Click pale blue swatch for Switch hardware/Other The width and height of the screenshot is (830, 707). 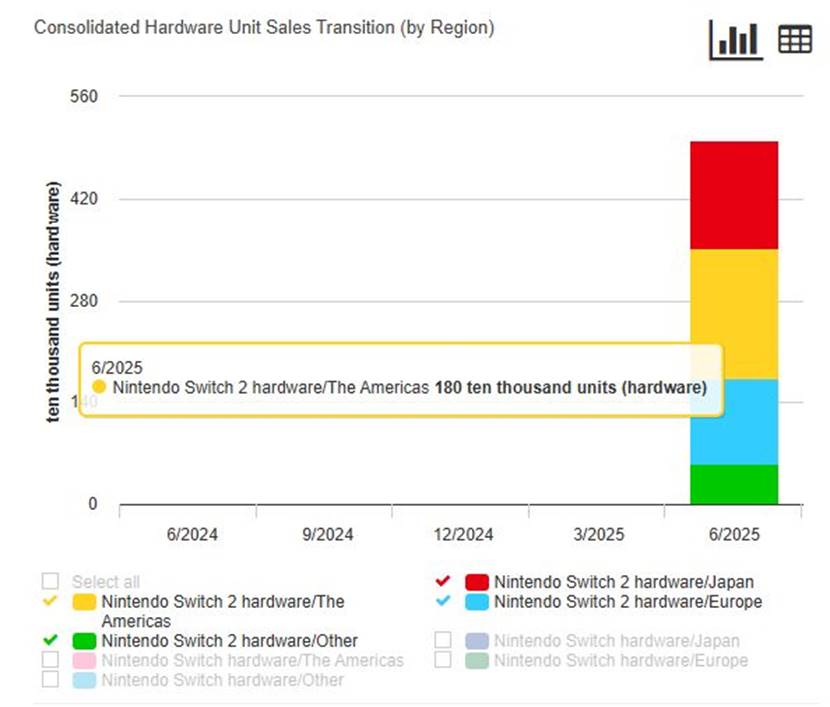click(x=84, y=680)
